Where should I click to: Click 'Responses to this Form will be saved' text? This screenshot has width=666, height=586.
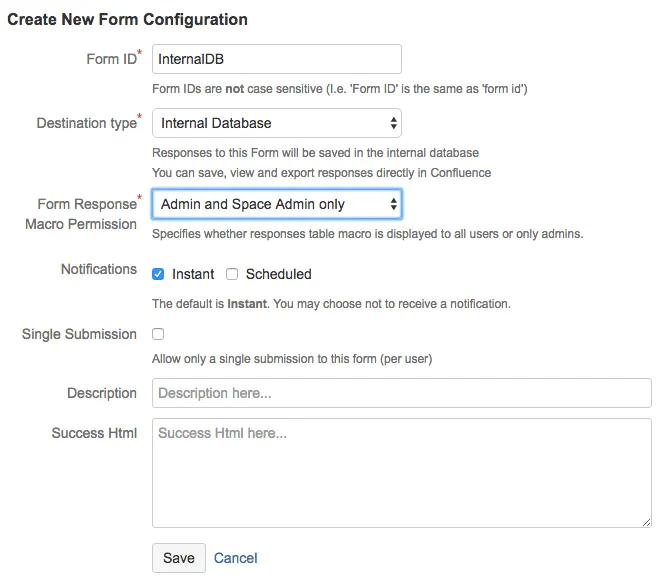pos(315,153)
